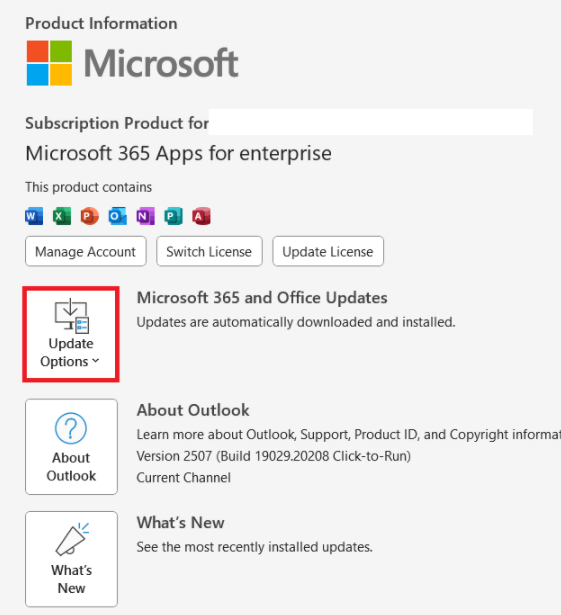The height and width of the screenshot is (615, 561).
Task: Open the Manage Account button
Action: pos(86,251)
